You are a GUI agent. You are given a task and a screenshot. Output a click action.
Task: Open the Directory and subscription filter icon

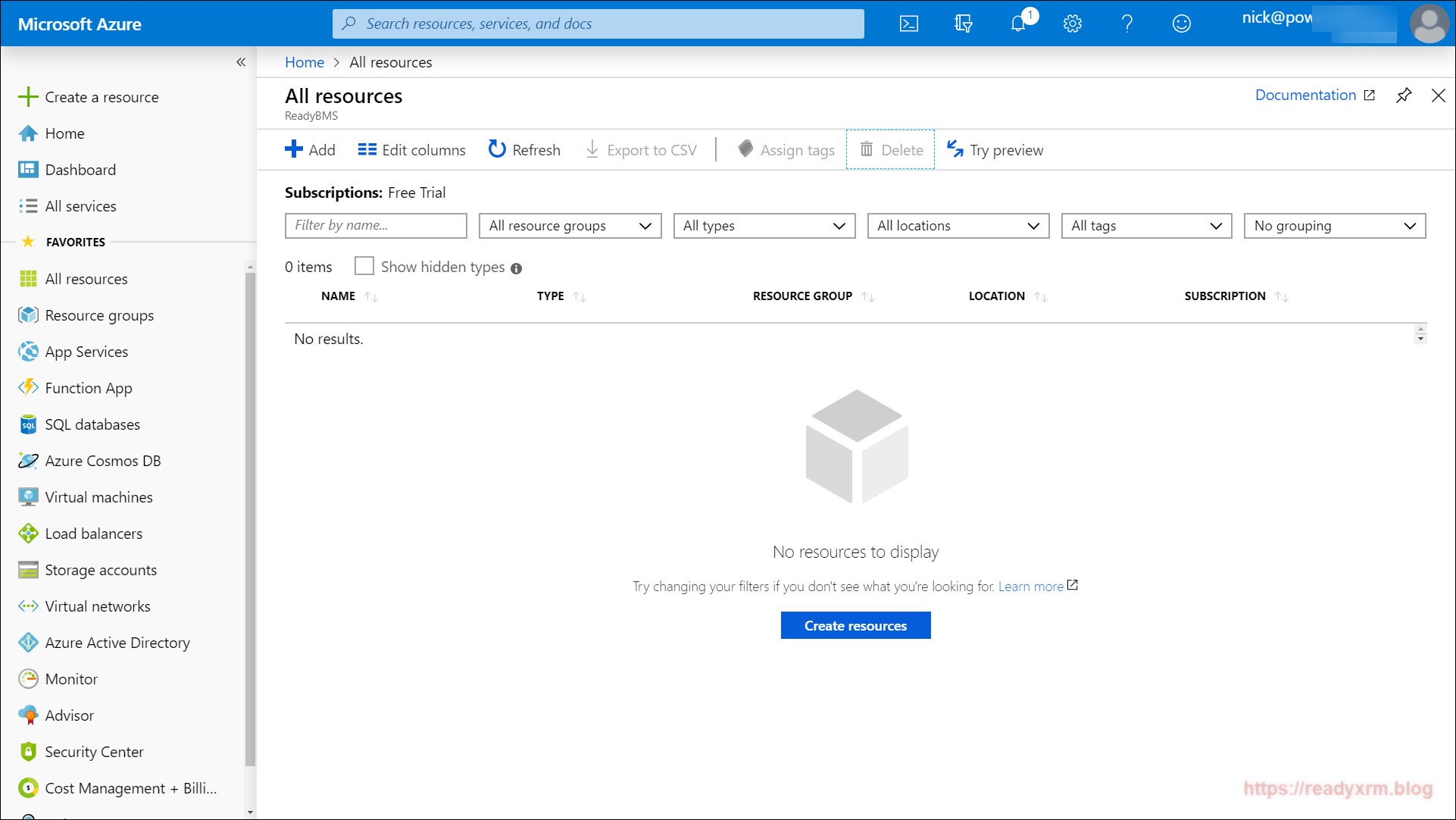[x=963, y=23]
